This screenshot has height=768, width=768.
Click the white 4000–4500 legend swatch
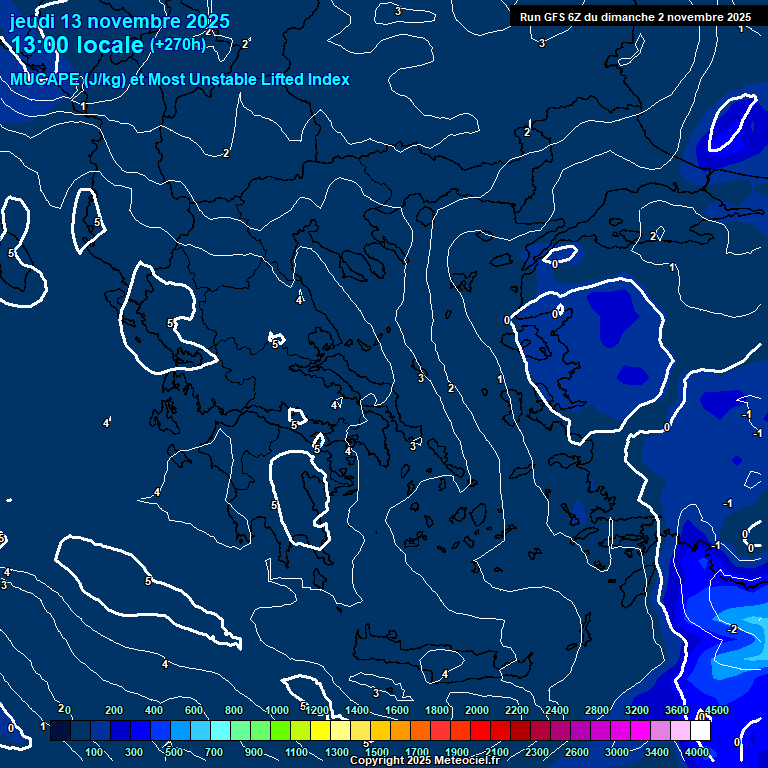(700, 730)
